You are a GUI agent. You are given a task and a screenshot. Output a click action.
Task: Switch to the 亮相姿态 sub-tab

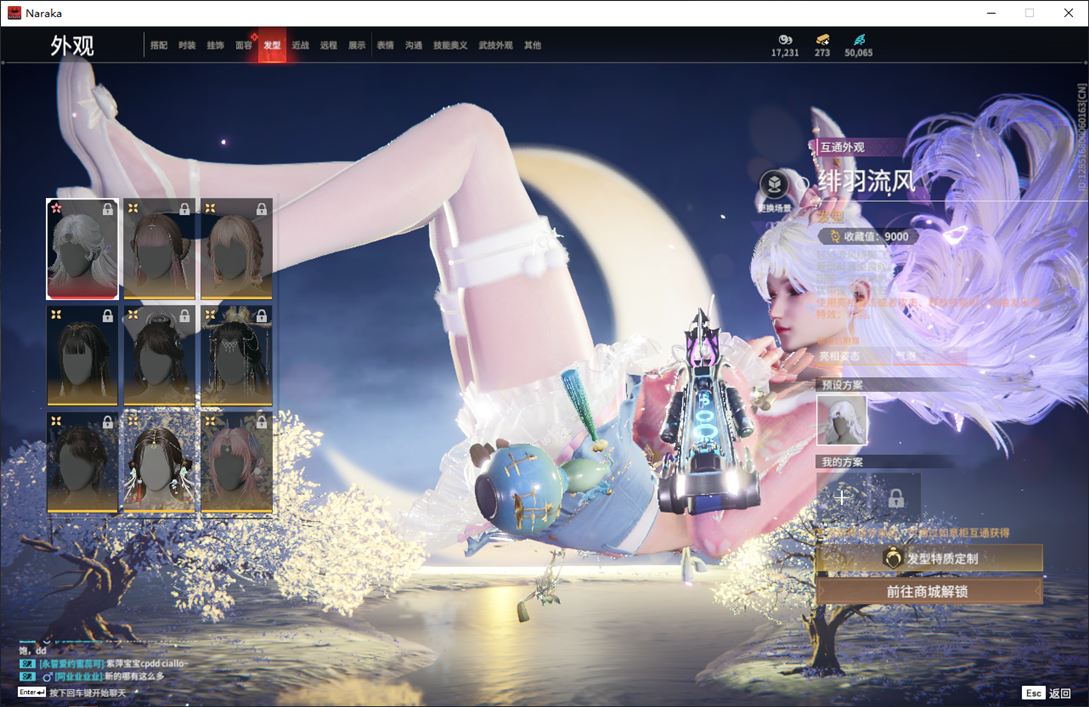839,356
